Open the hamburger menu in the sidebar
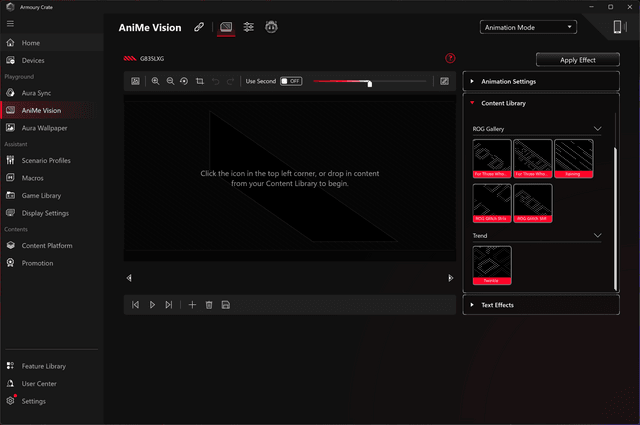 coord(10,24)
